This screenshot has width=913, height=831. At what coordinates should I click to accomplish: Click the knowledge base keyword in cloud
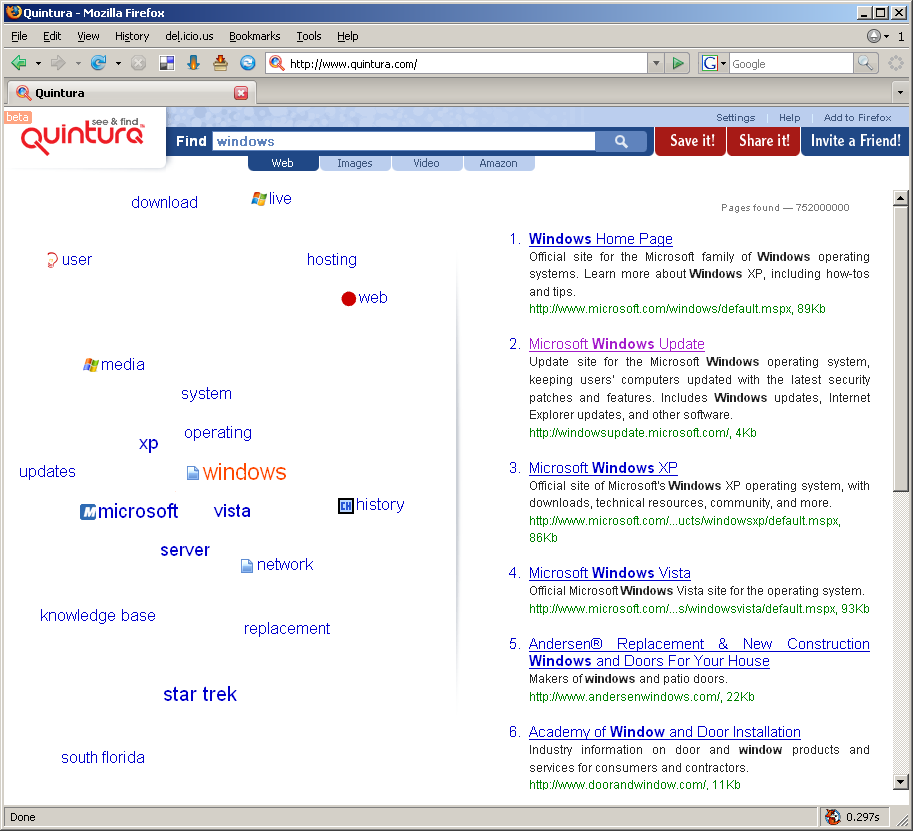(98, 616)
